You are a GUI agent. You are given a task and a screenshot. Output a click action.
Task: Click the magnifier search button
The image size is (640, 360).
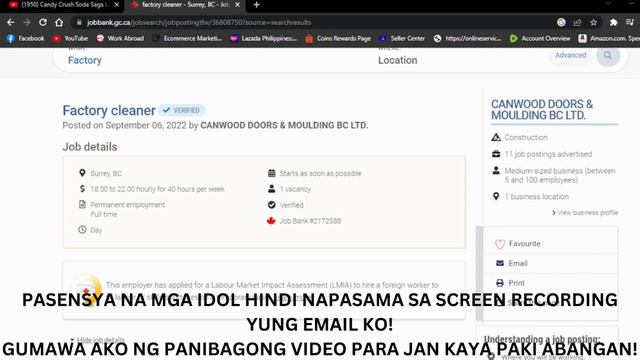click(x=608, y=56)
